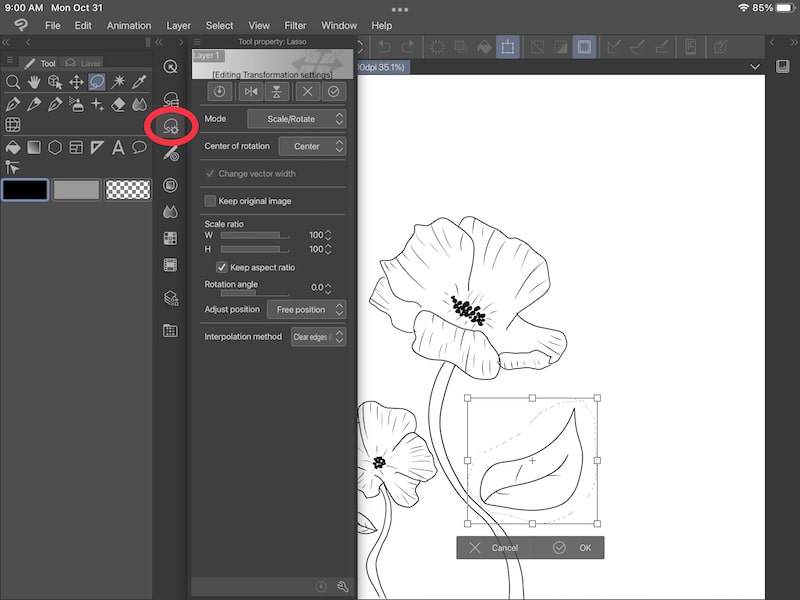The width and height of the screenshot is (800, 600).
Task: Select the black main color swatch
Action: [25, 188]
